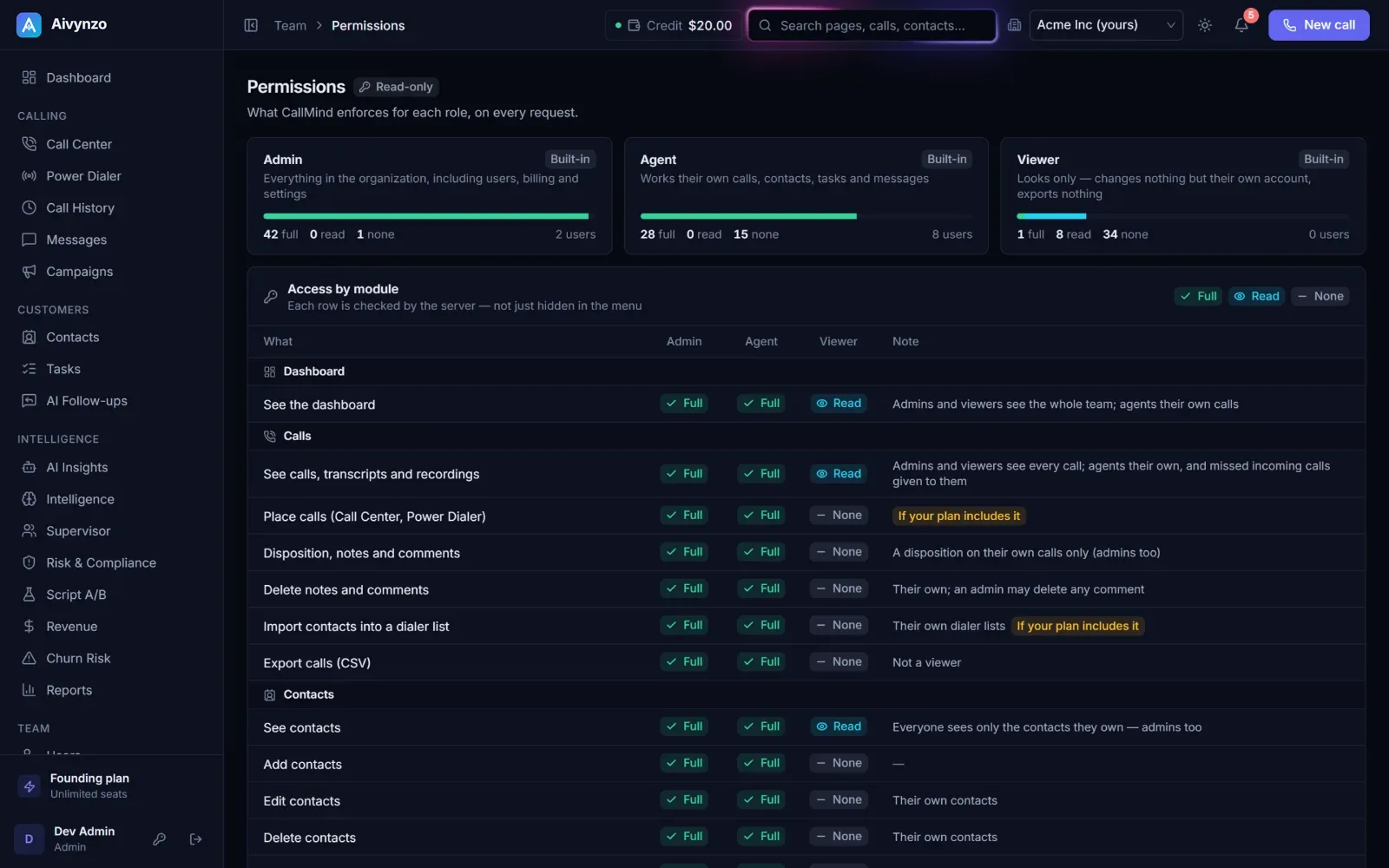Open Power Dialer via its sidebar icon

[29, 176]
